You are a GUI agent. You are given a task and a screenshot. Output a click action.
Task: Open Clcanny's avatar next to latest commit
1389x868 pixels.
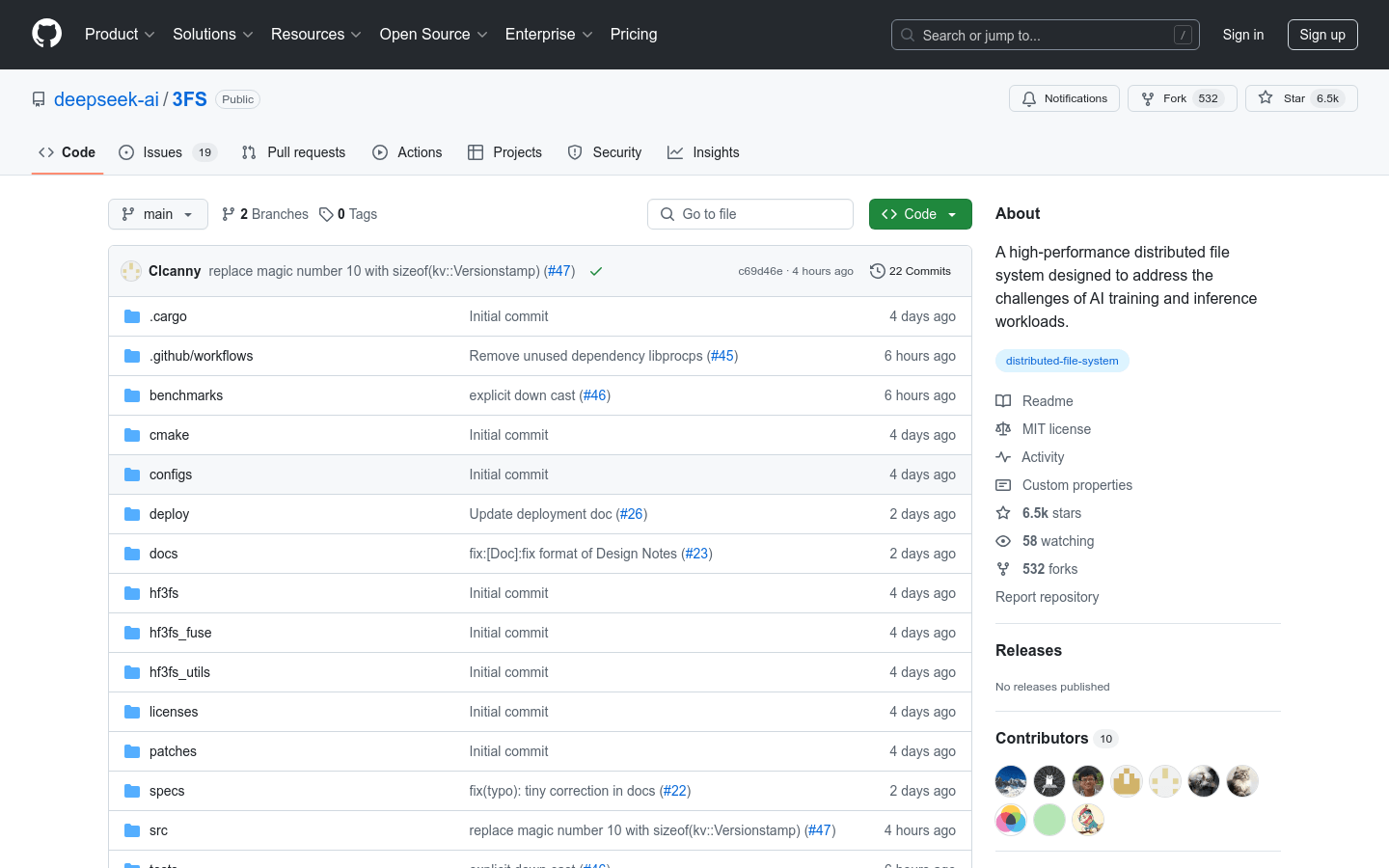[x=131, y=271]
